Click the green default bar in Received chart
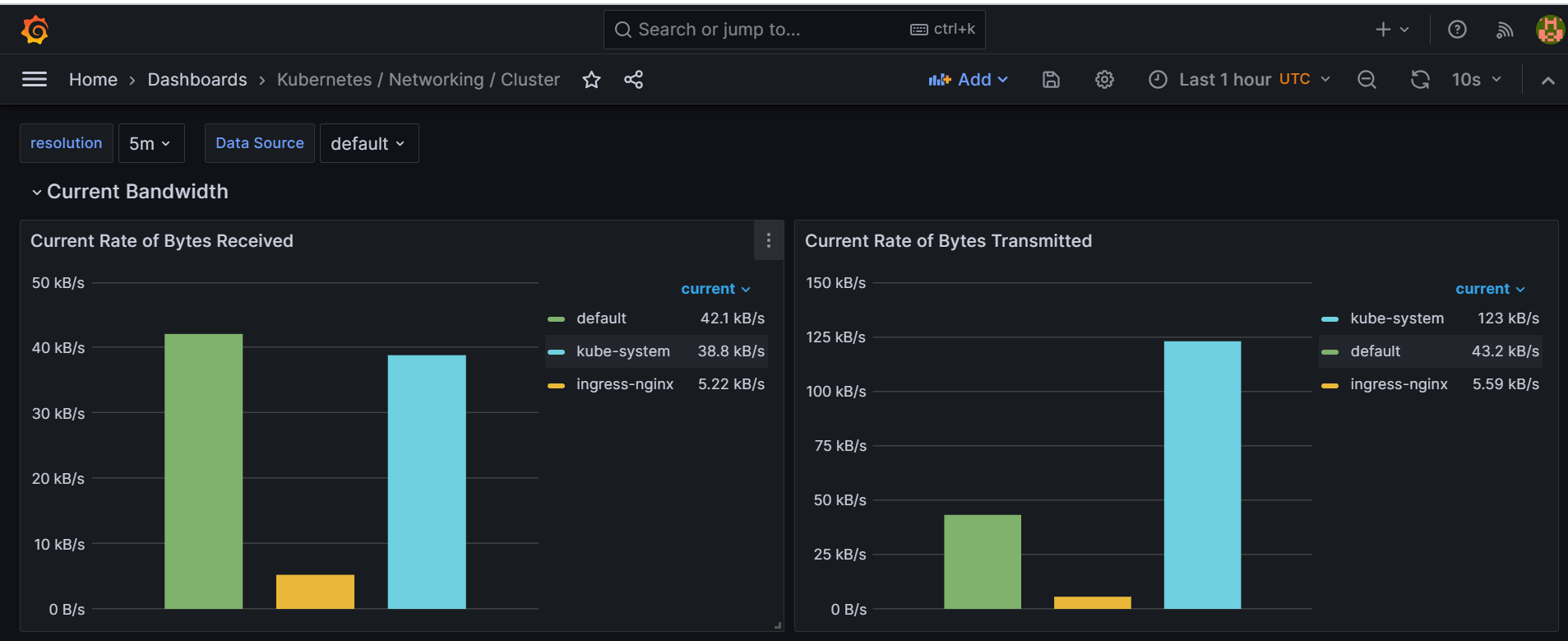This screenshot has width=1568, height=641. point(203,471)
